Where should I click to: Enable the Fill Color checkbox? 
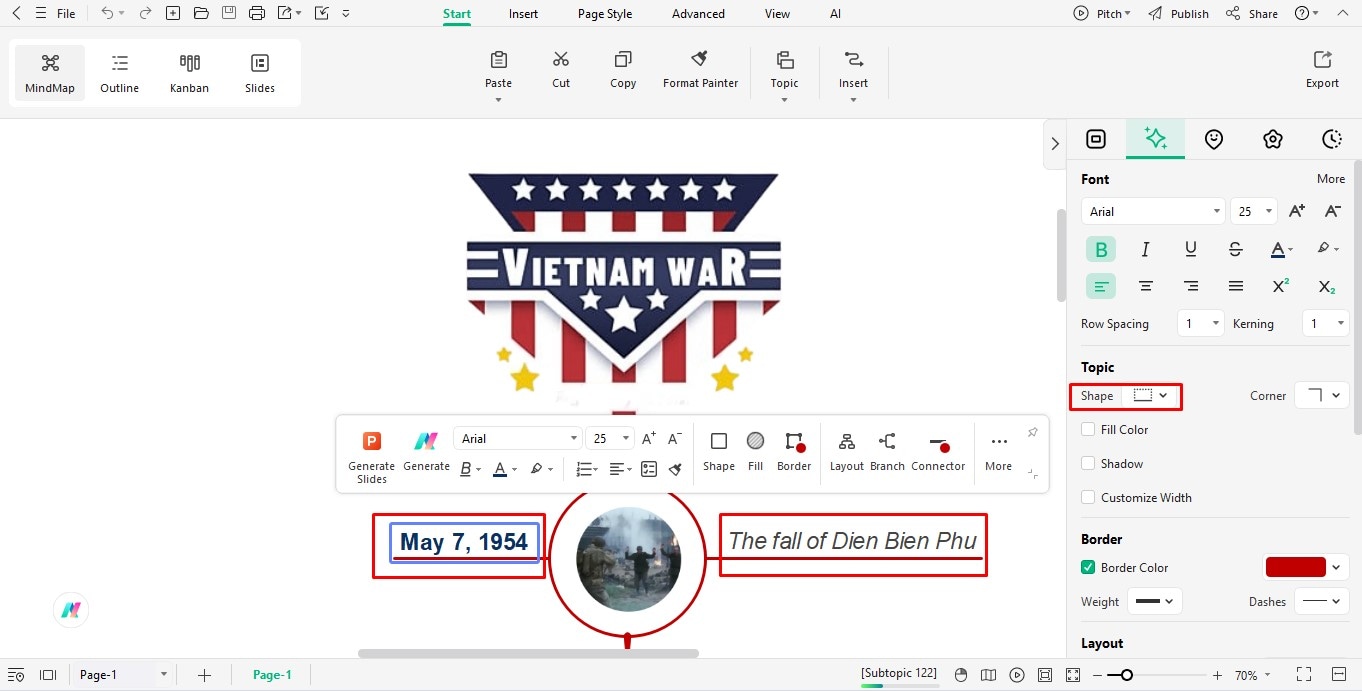[x=1088, y=429]
